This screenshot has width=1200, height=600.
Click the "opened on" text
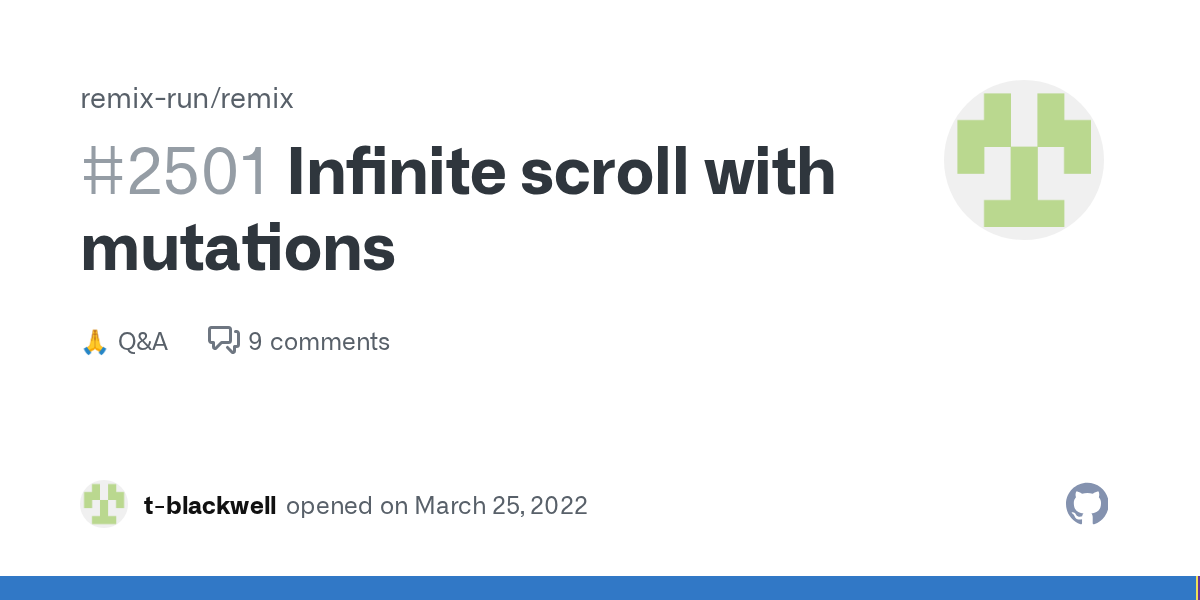pyautogui.click(x=347, y=505)
